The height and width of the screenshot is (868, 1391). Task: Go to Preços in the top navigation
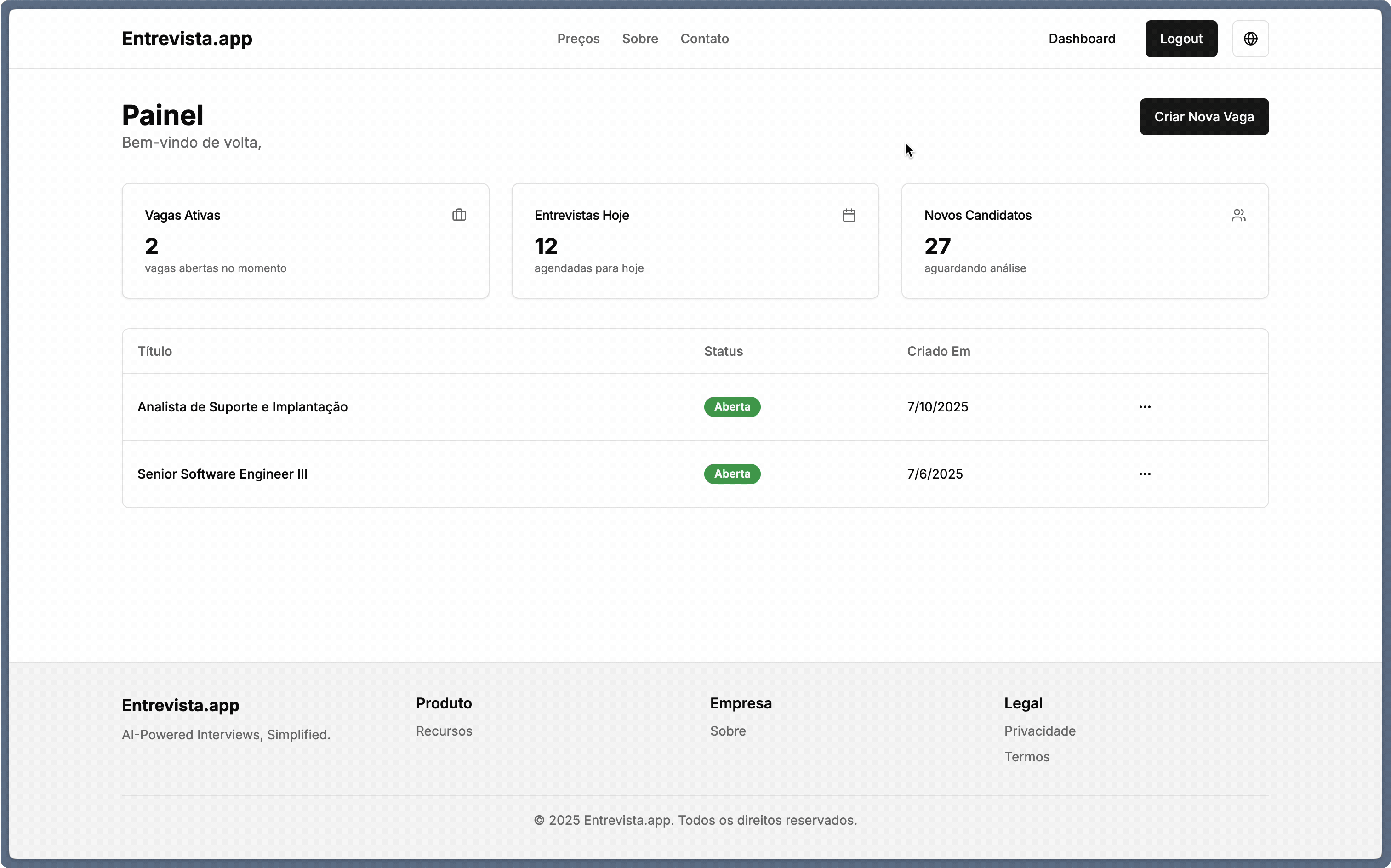[x=578, y=39]
